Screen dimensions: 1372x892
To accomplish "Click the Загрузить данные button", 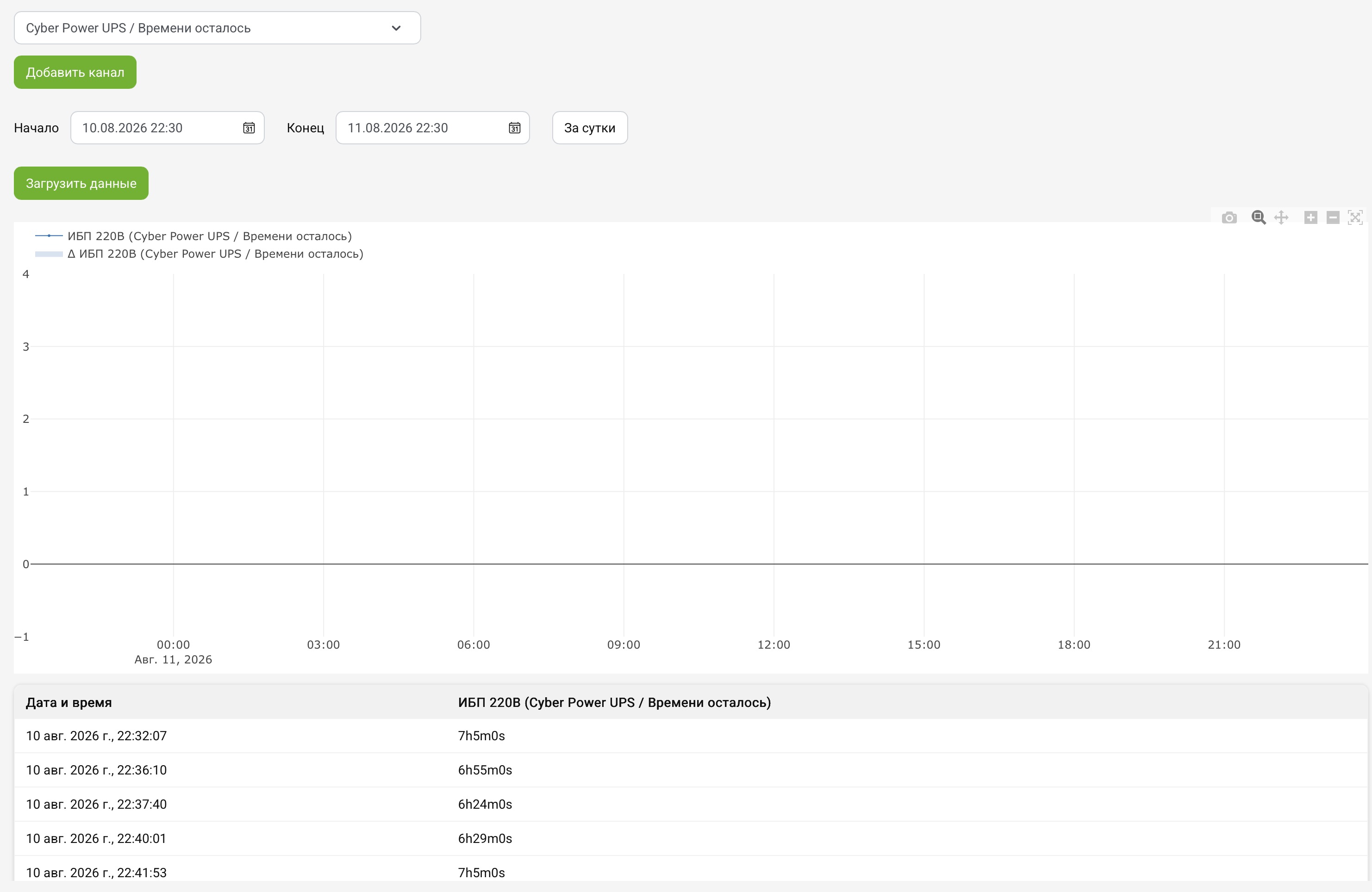I will tap(81, 183).
